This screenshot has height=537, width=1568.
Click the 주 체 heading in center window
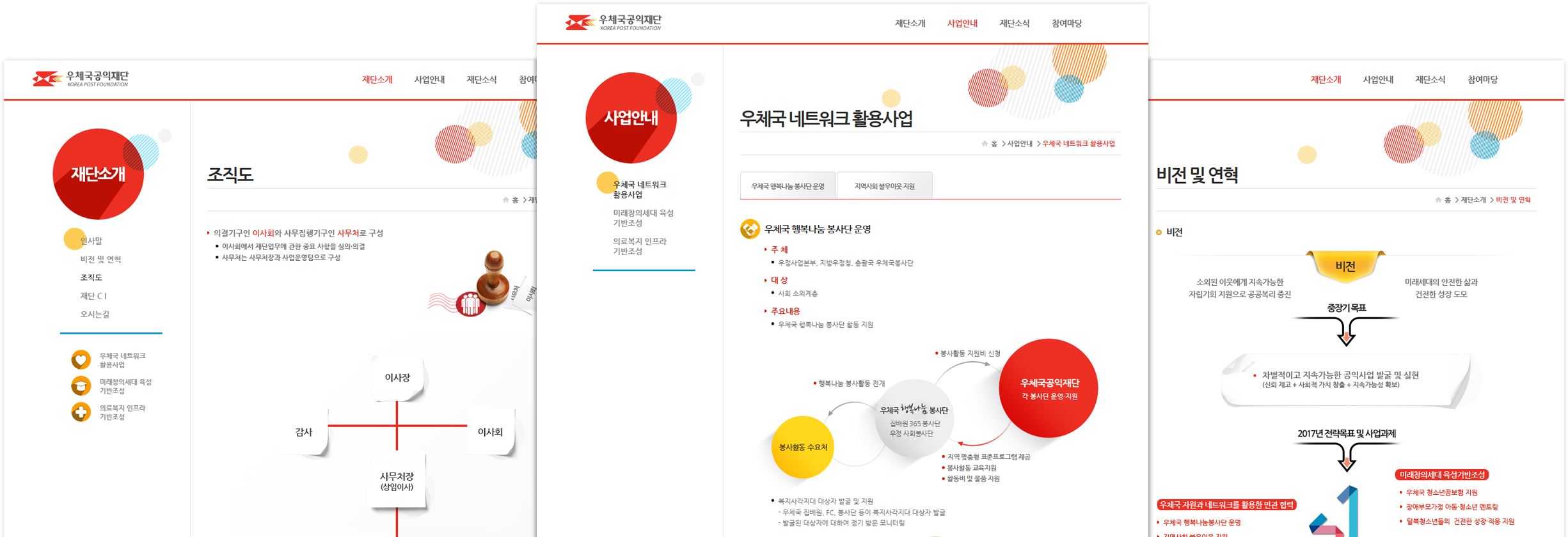point(779,250)
